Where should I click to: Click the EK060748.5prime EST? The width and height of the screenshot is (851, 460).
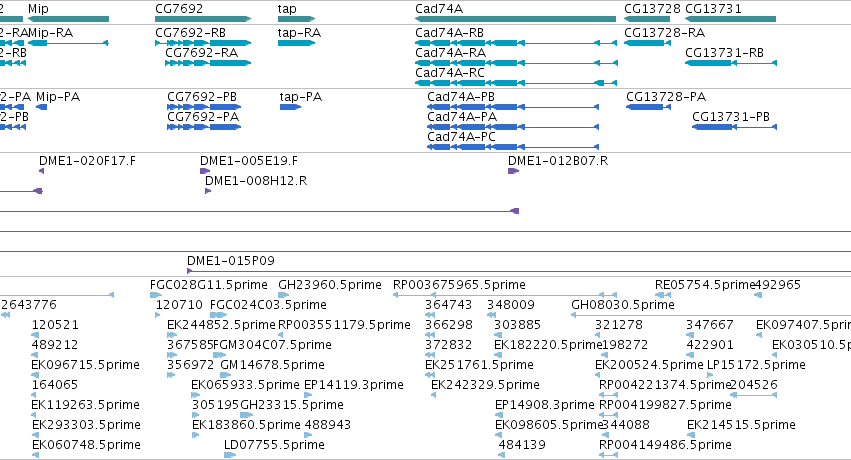coord(35,455)
